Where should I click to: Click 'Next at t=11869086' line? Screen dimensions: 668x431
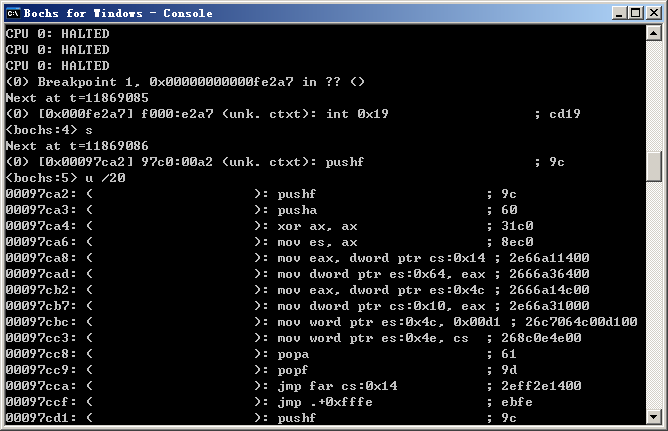tap(77, 146)
